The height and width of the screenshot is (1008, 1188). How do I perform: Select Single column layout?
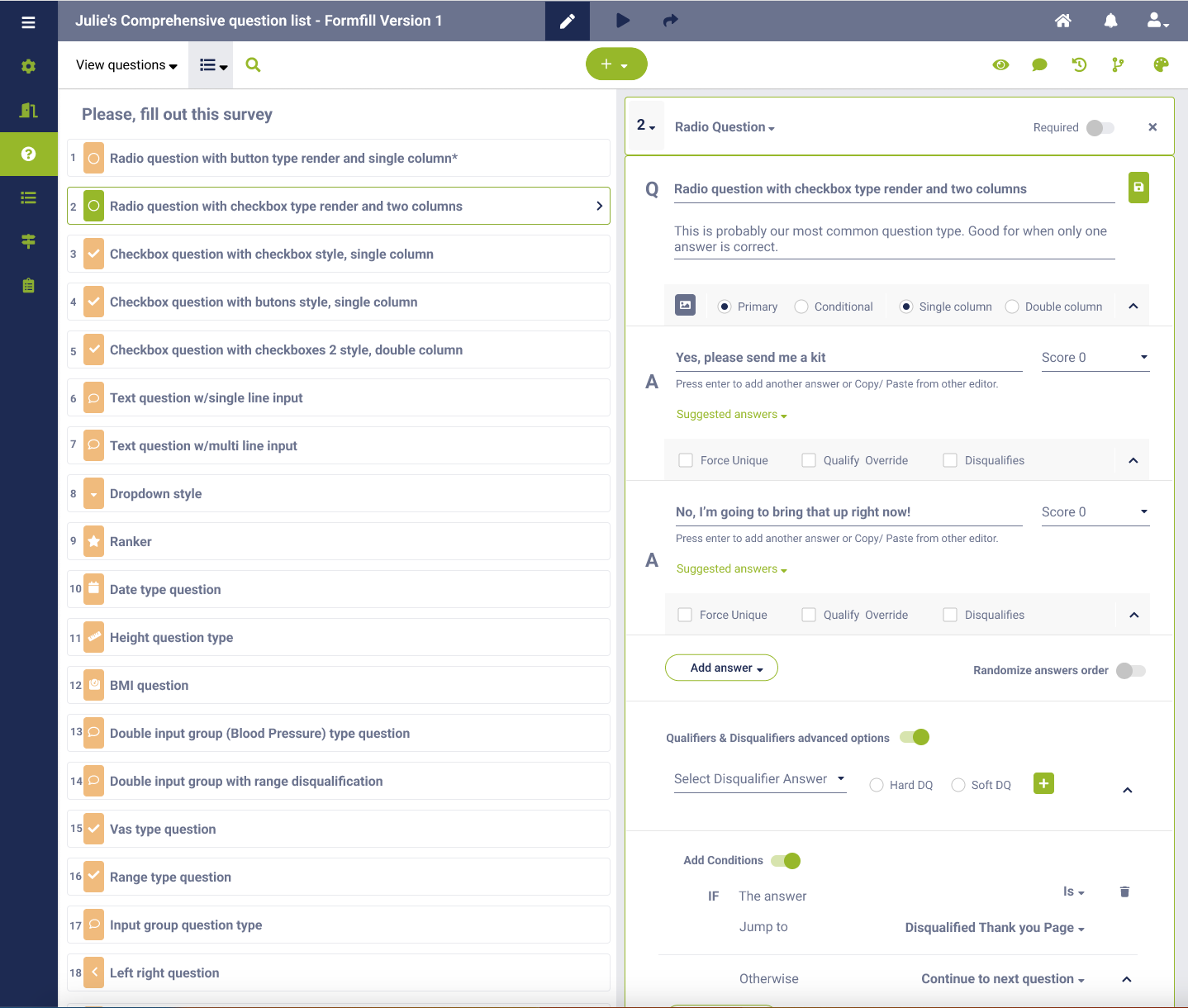click(906, 307)
